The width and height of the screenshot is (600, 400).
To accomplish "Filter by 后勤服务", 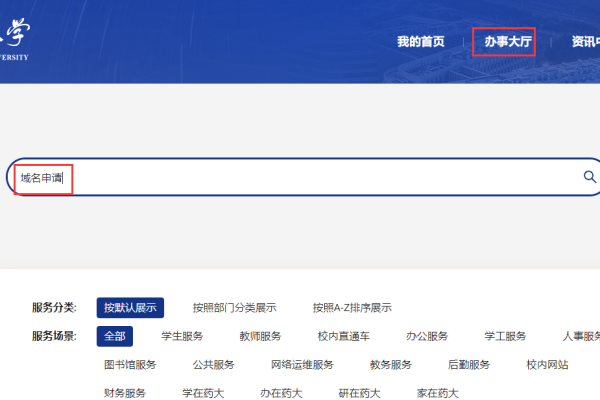I will (x=469, y=364).
